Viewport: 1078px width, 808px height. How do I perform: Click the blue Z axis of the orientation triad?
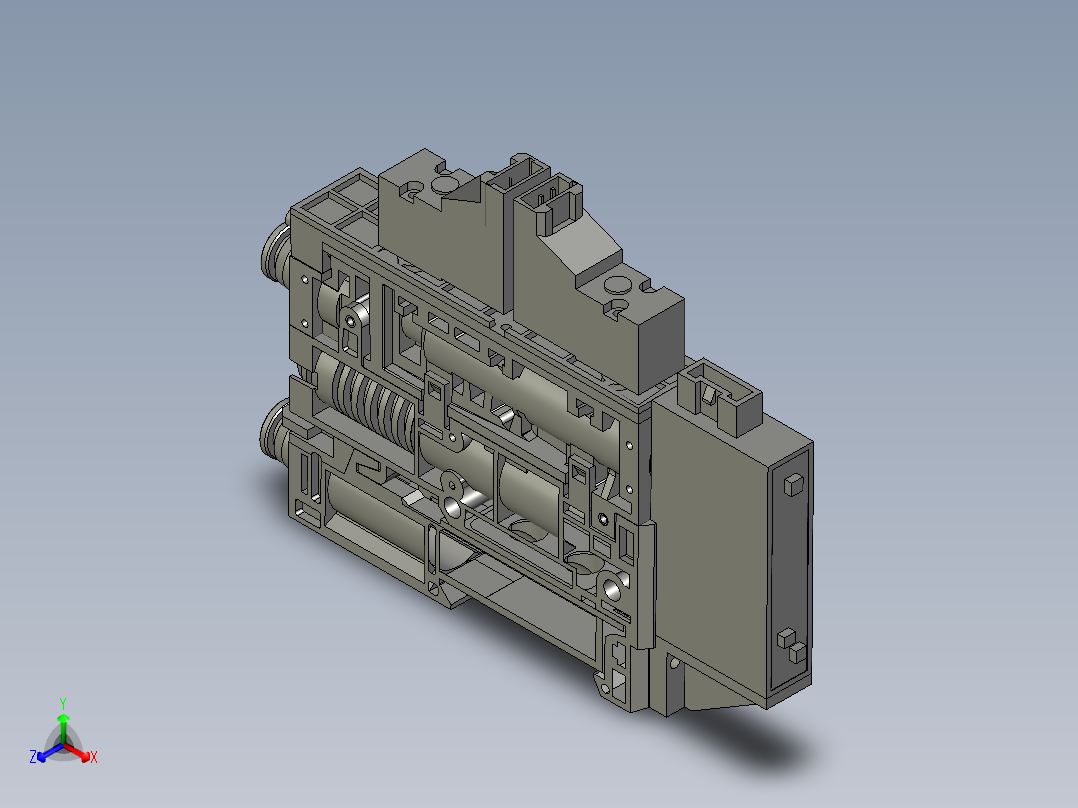50,752
